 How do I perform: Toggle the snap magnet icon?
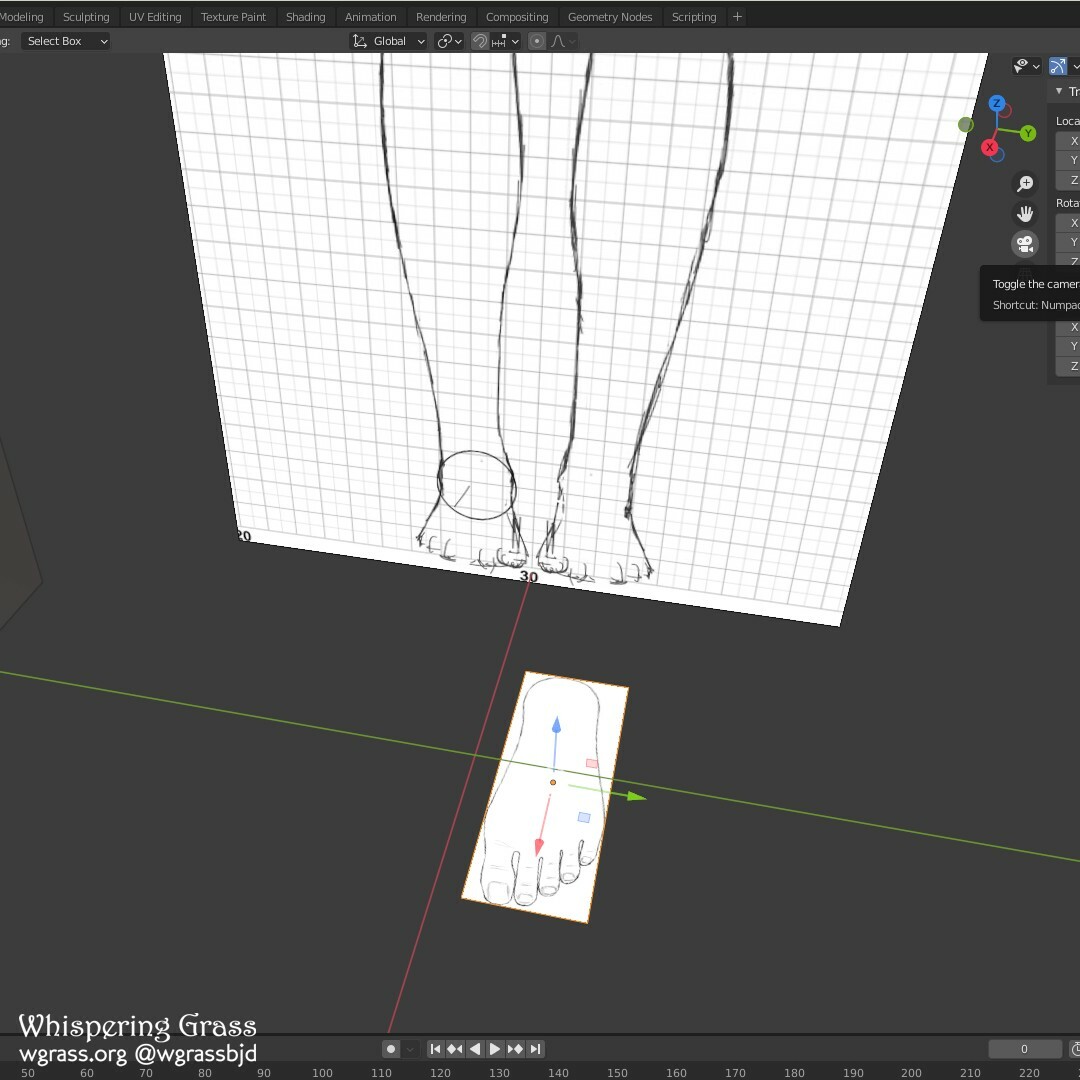point(479,41)
